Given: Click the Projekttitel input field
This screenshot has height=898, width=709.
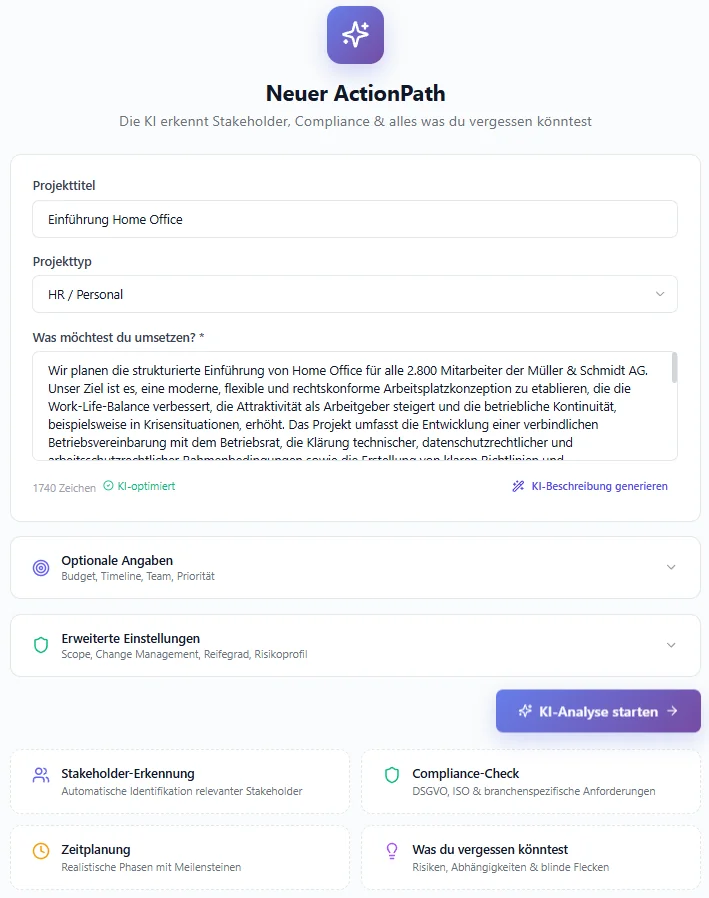Looking at the screenshot, I should (x=354, y=219).
